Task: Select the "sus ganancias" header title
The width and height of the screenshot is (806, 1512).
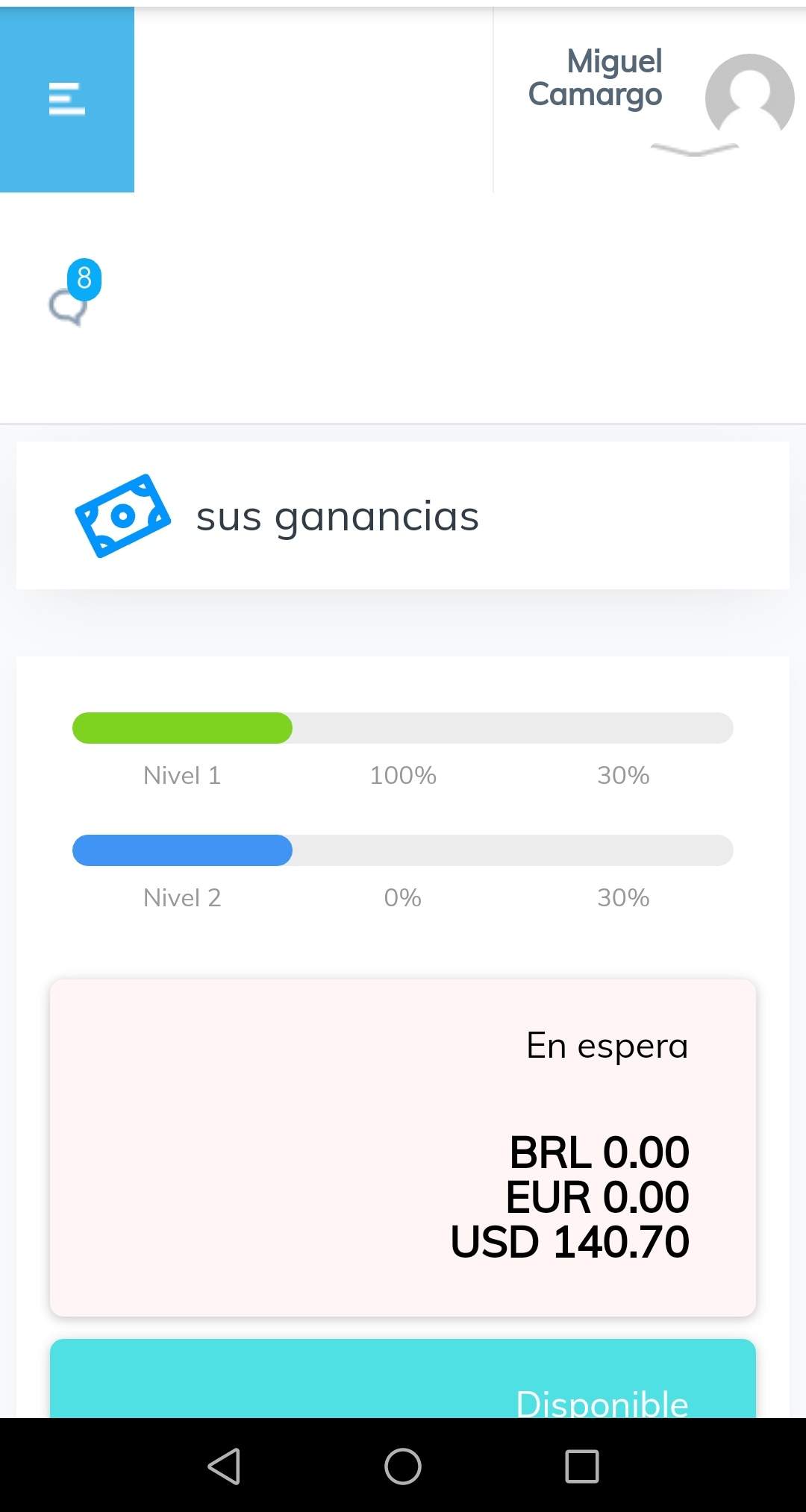Action: [337, 516]
